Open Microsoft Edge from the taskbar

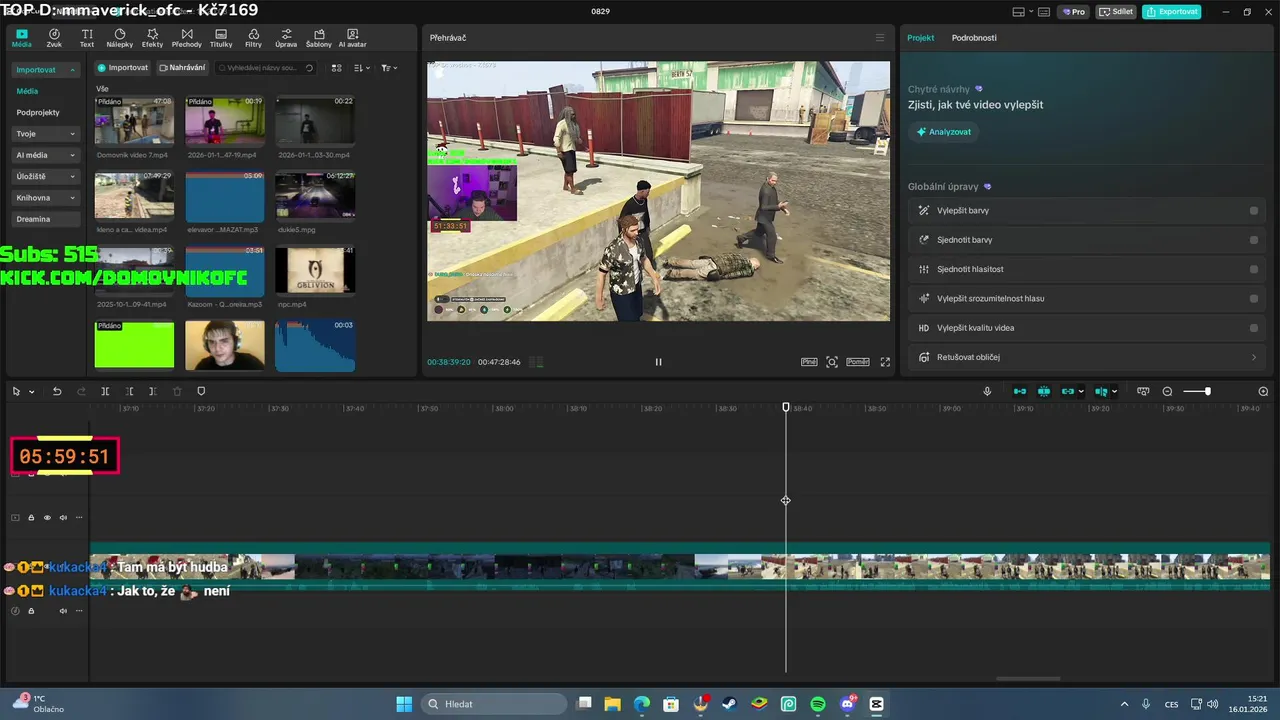[x=642, y=704]
